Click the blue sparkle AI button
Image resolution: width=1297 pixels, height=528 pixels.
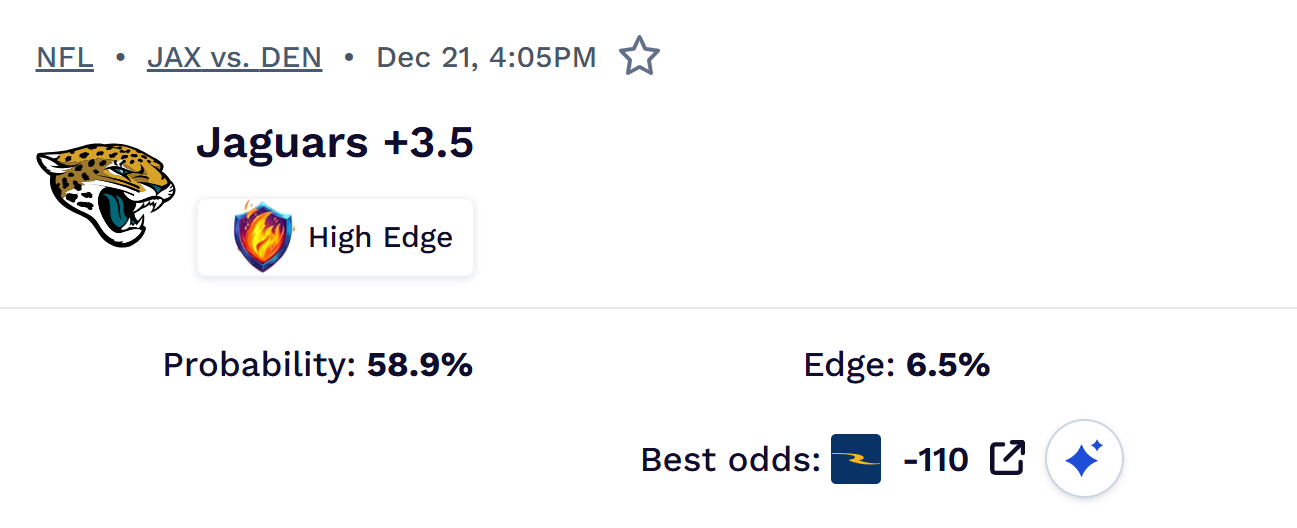click(x=1084, y=460)
